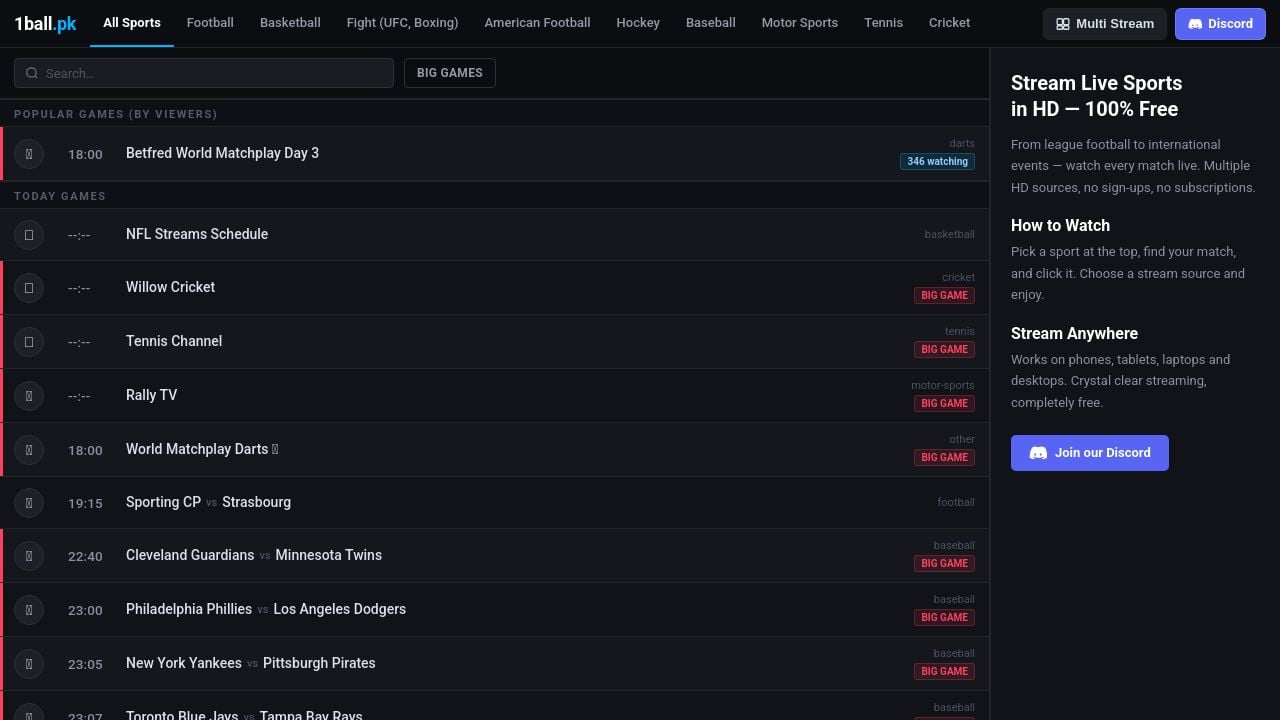Image resolution: width=1280 pixels, height=720 pixels.
Task: Open the Hockey tab
Action: coord(638,22)
